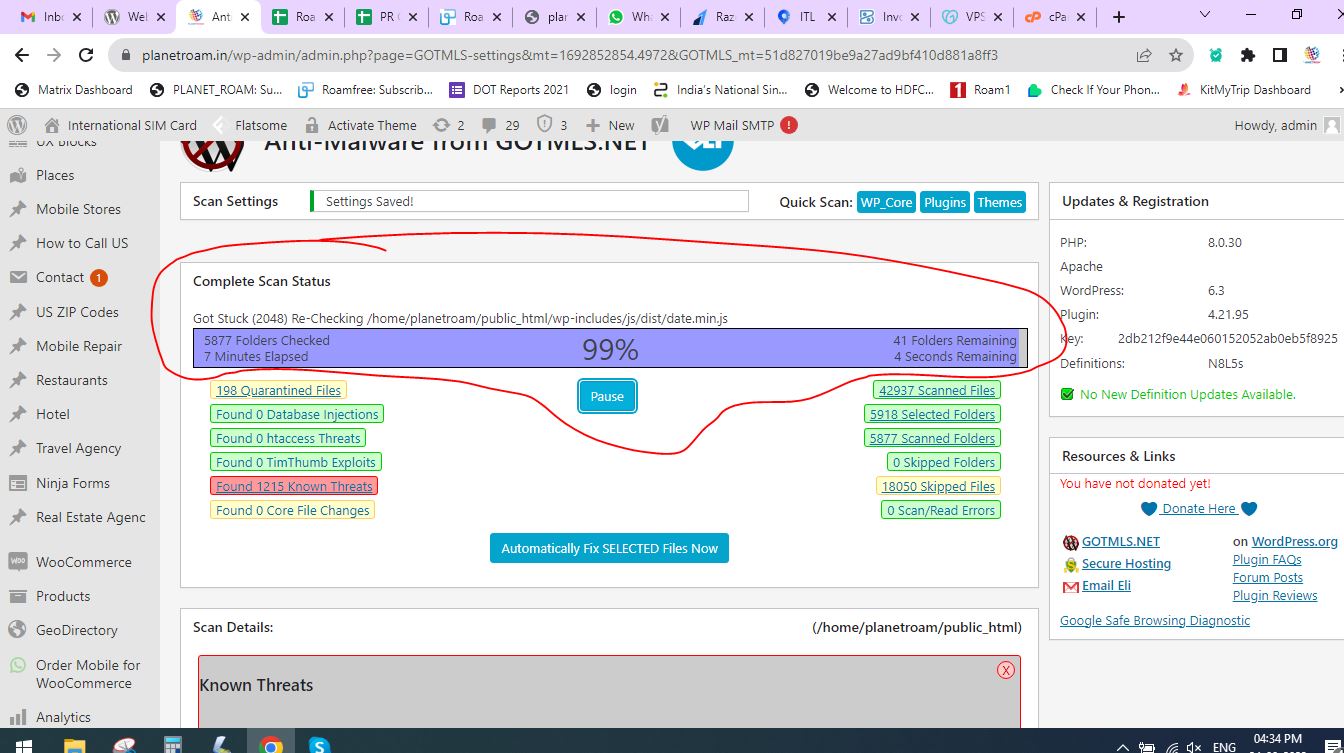
Task: Open the Forum Posts link
Action: pyautogui.click(x=1268, y=577)
